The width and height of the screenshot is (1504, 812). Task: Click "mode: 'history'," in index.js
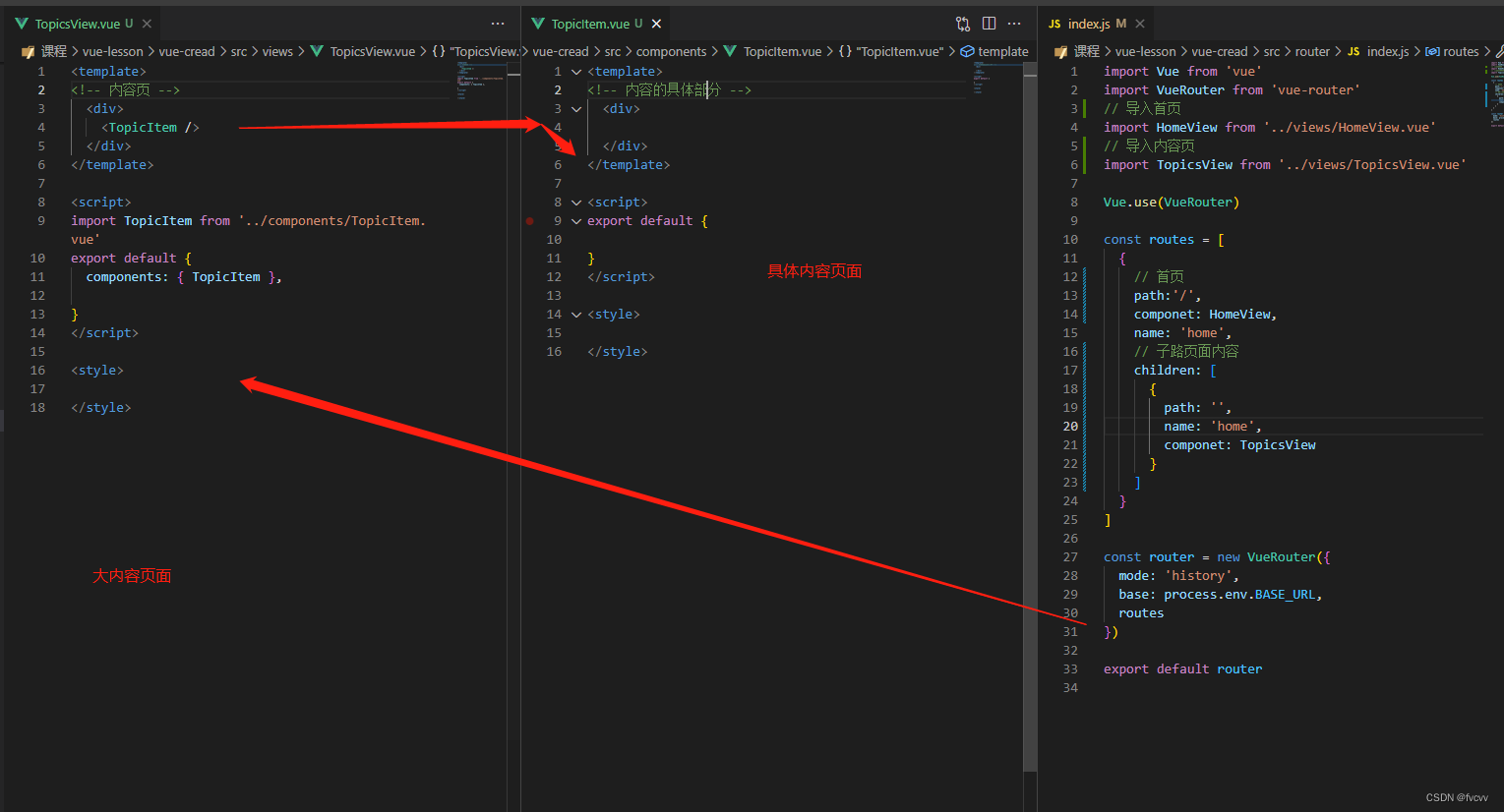(x=1178, y=576)
